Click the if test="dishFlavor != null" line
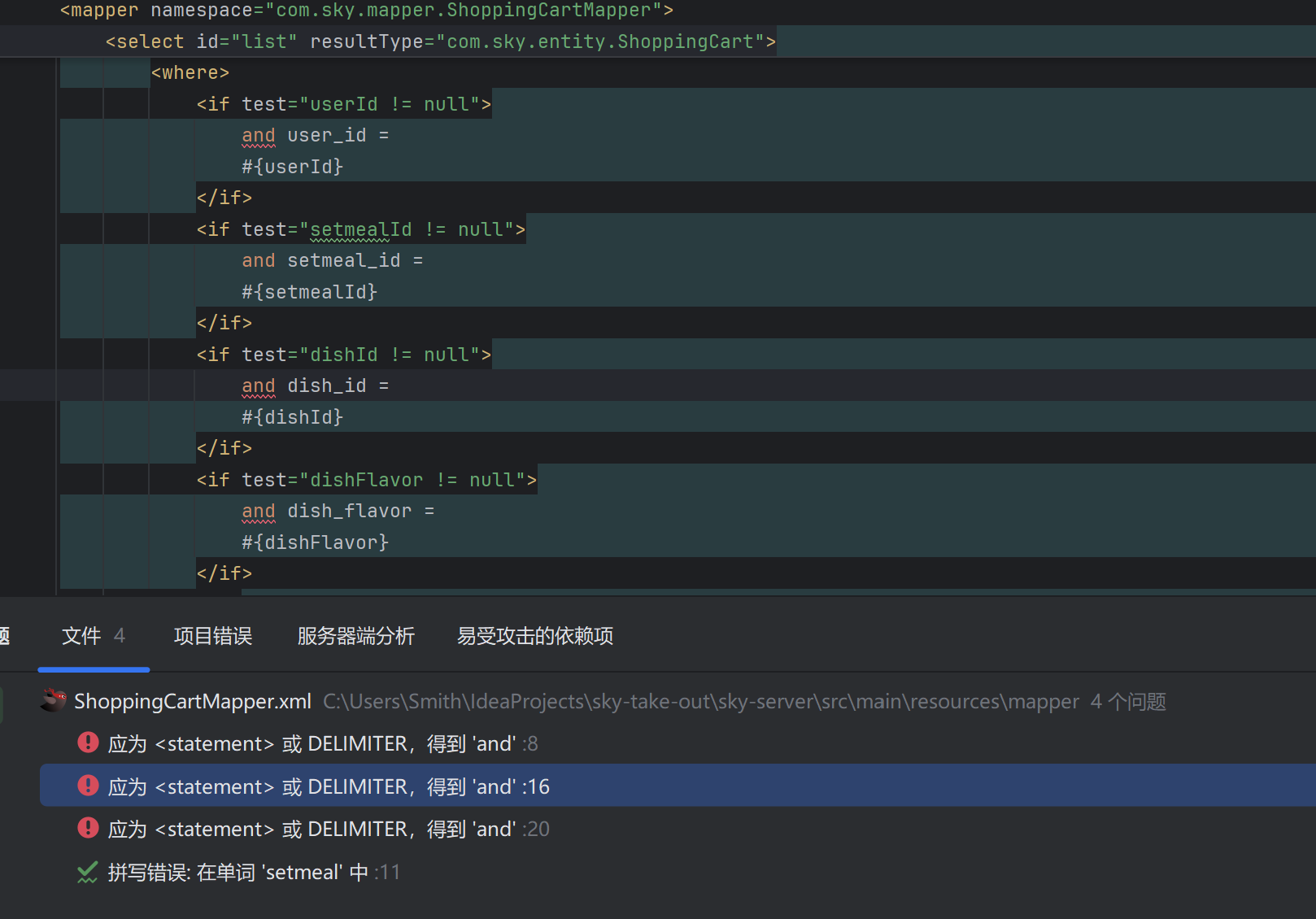The image size is (1316, 919). click(366, 480)
